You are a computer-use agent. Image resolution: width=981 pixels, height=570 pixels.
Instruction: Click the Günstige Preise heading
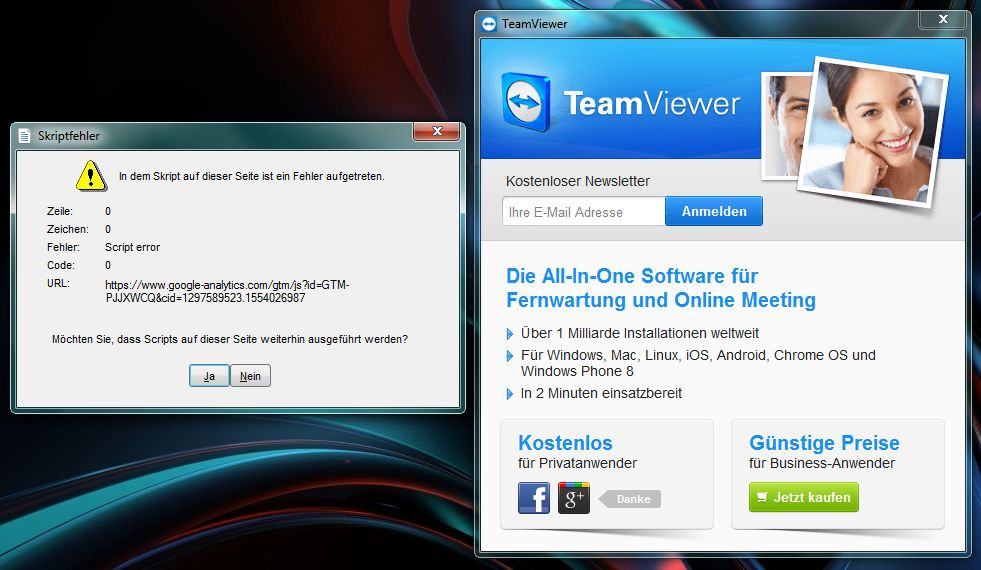(824, 443)
